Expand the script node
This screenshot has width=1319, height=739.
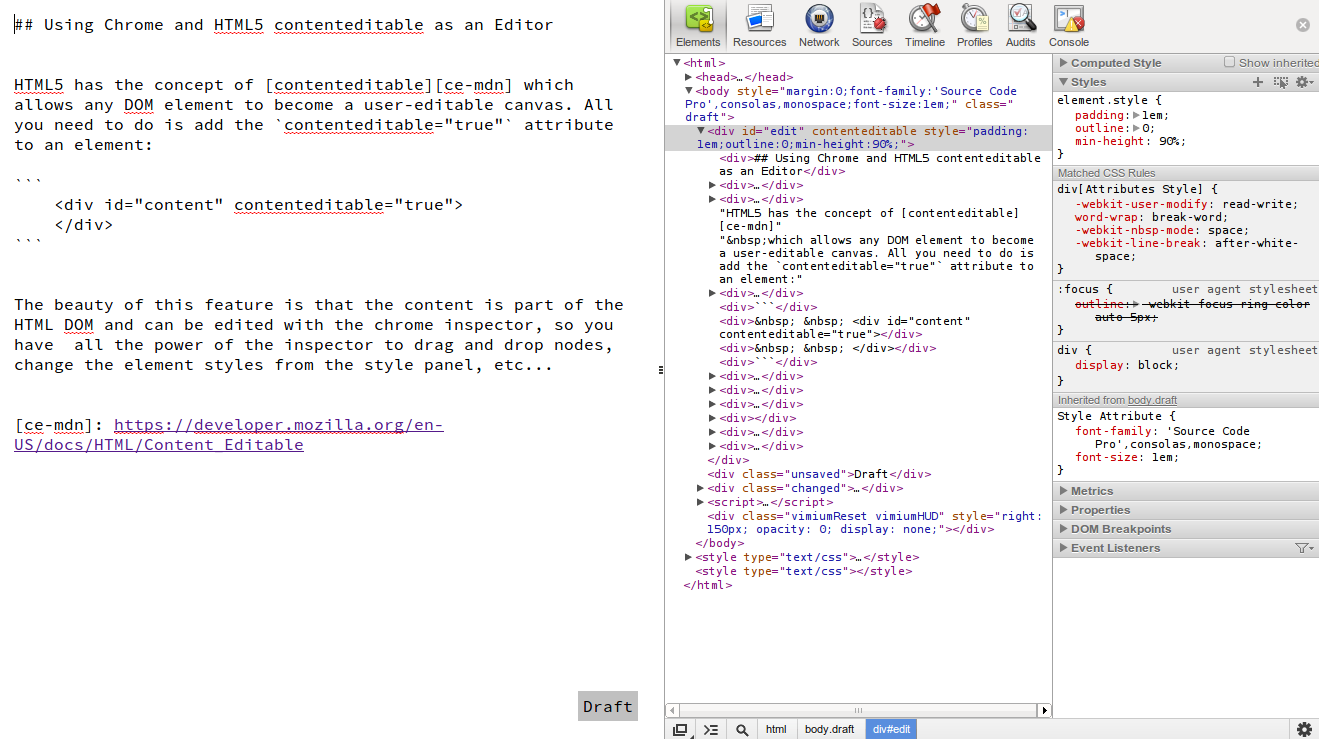[x=701, y=503]
